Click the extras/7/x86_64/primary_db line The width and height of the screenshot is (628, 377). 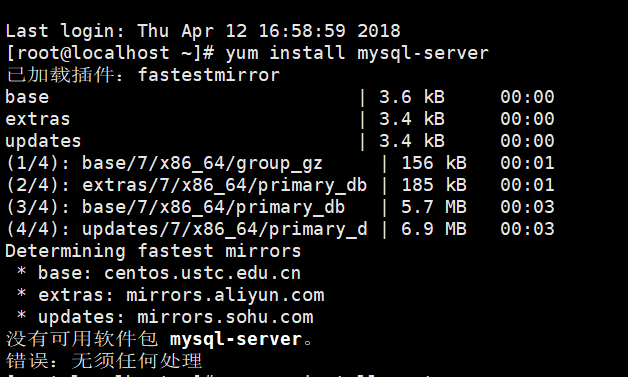coord(280,185)
